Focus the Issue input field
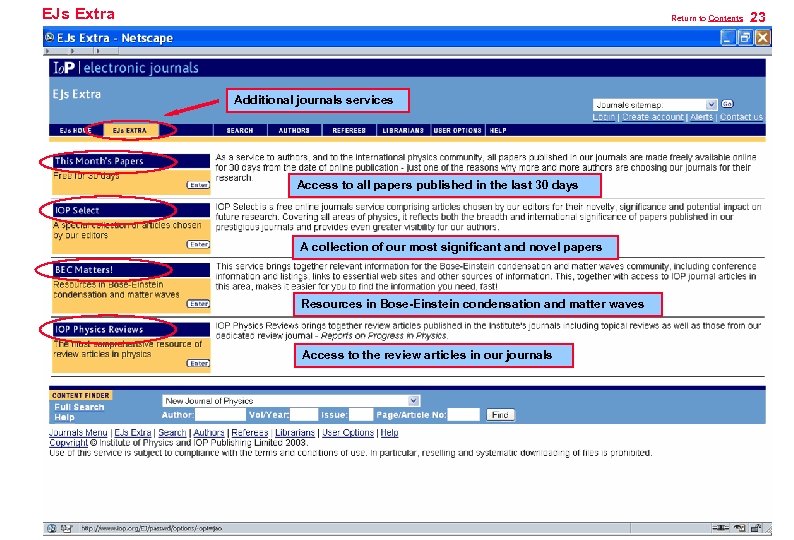This screenshot has height=540, width=794. pos(361,415)
